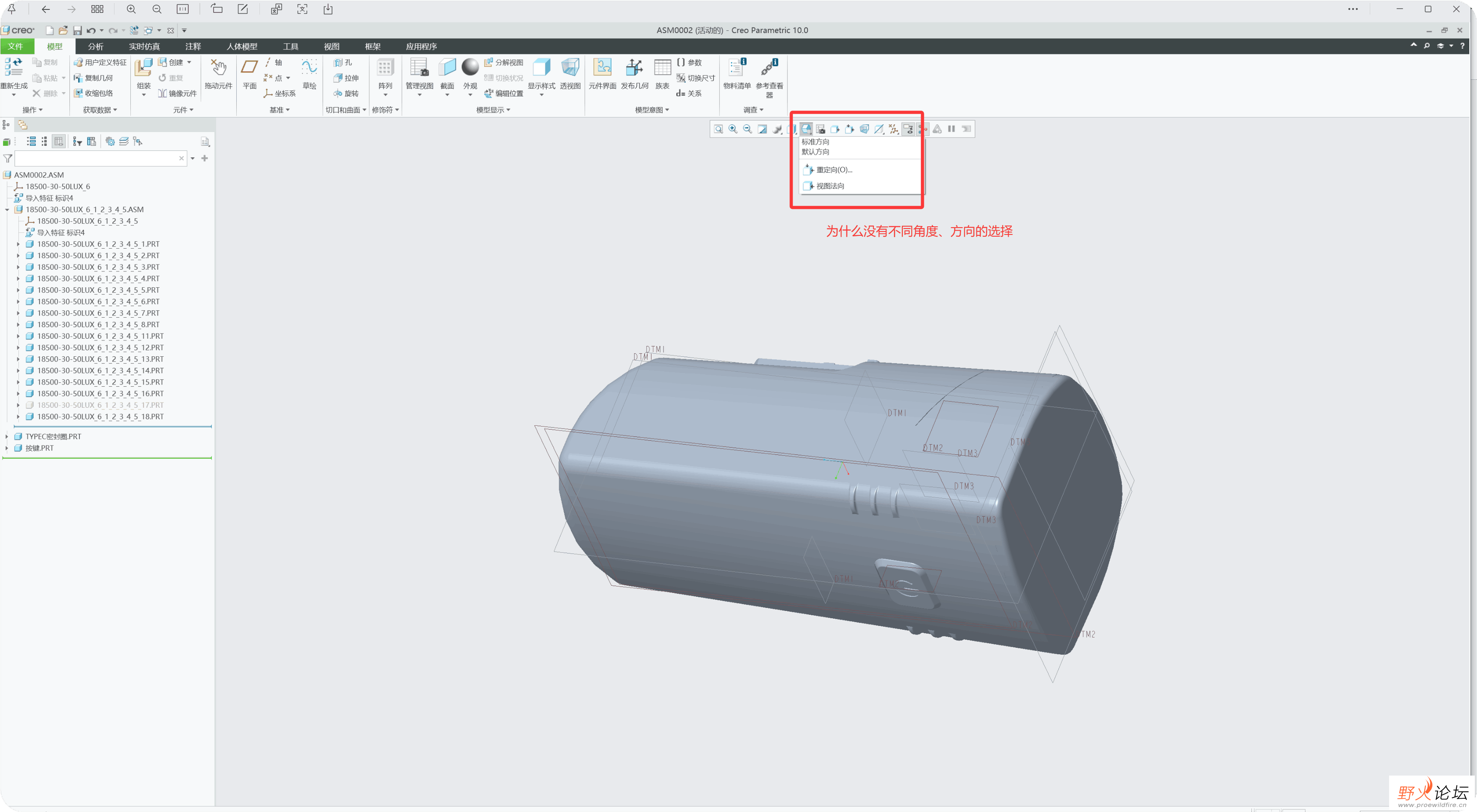Toggle the Perspective View (透视图) button
The width and height of the screenshot is (1477, 812).
pyautogui.click(x=570, y=74)
